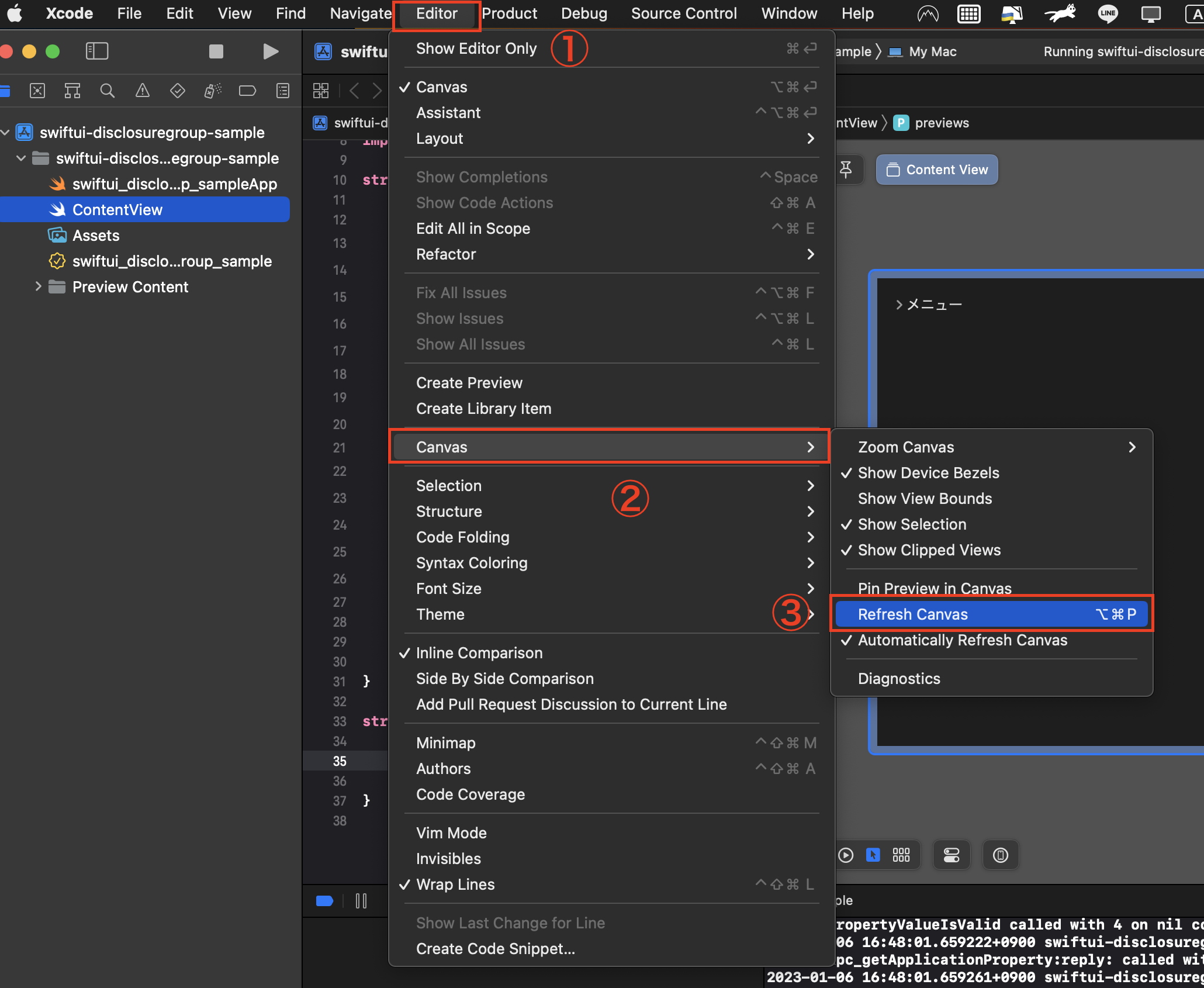Screen dimensions: 1204x988
Task: Toggle Minimap in Editor menu
Action: [x=611, y=743]
